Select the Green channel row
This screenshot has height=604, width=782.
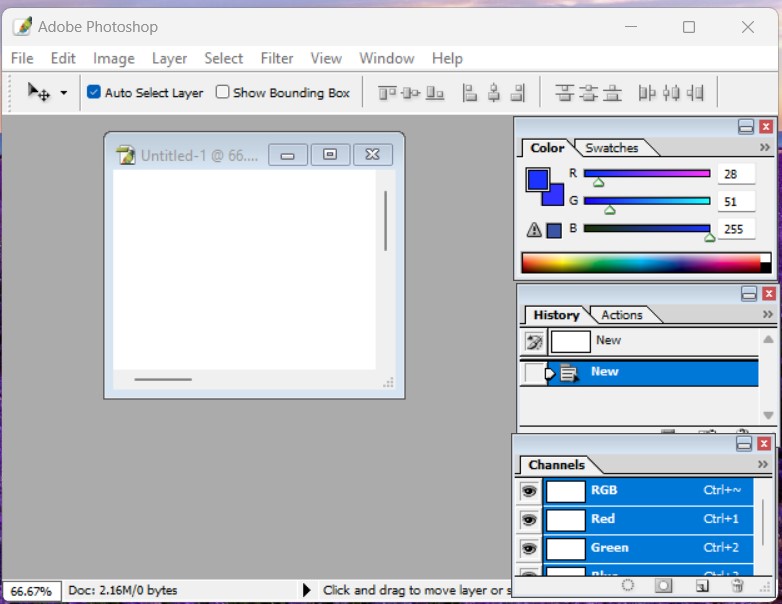click(x=648, y=548)
